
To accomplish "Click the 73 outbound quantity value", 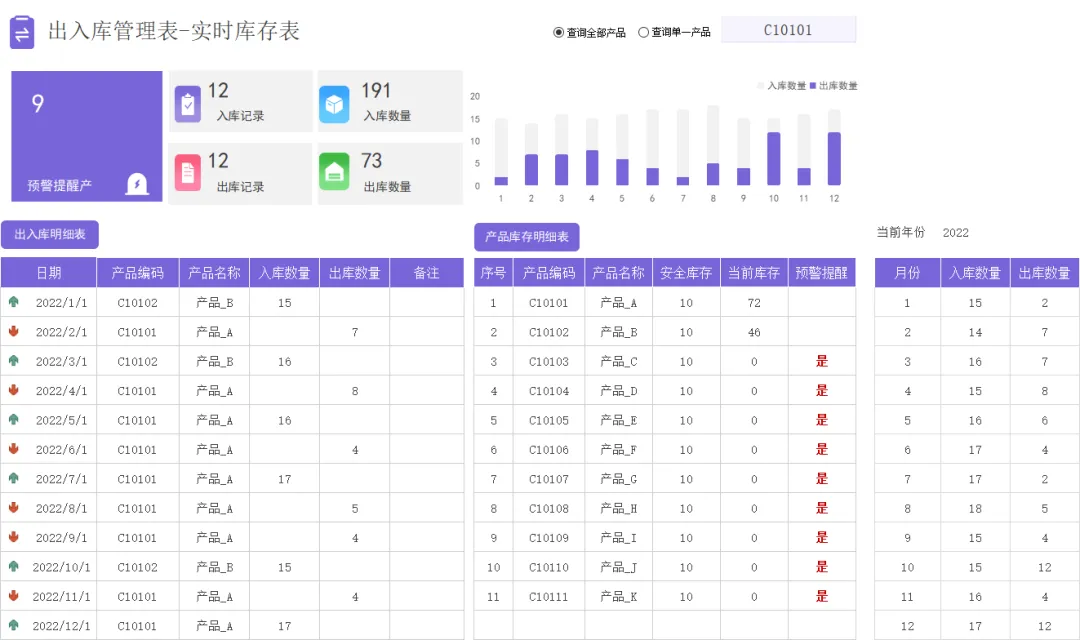I will pos(371,161).
